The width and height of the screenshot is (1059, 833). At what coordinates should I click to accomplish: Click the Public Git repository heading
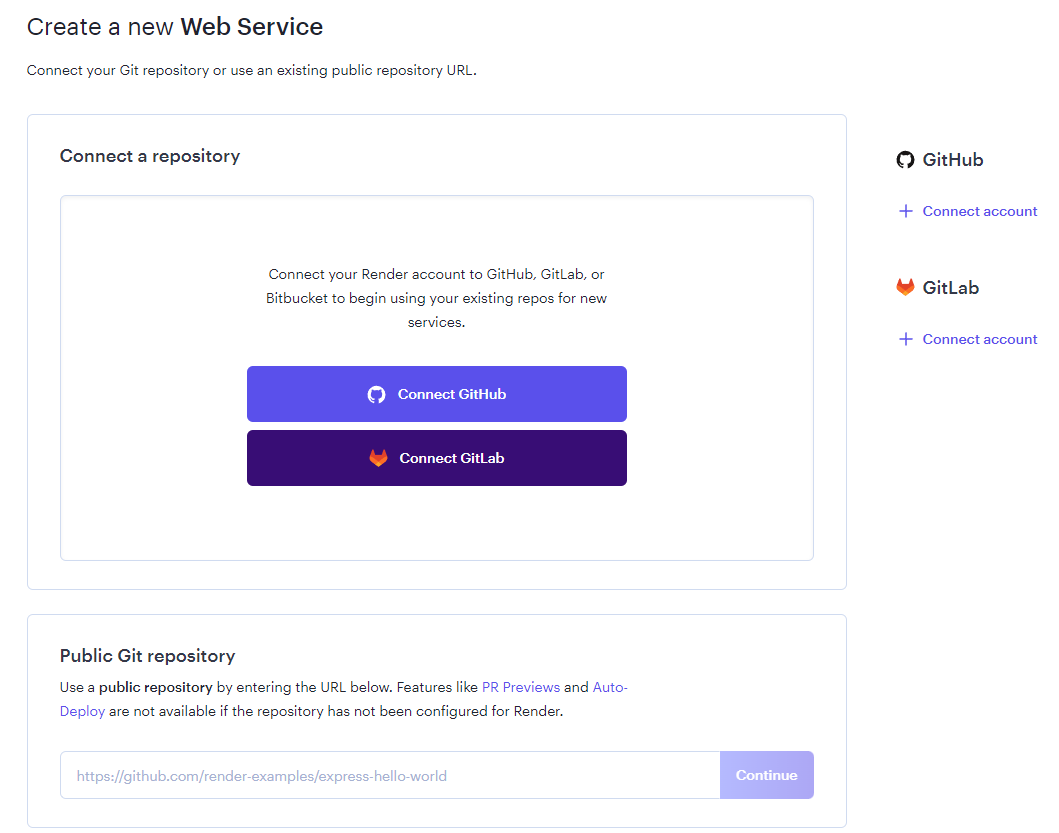coord(147,656)
